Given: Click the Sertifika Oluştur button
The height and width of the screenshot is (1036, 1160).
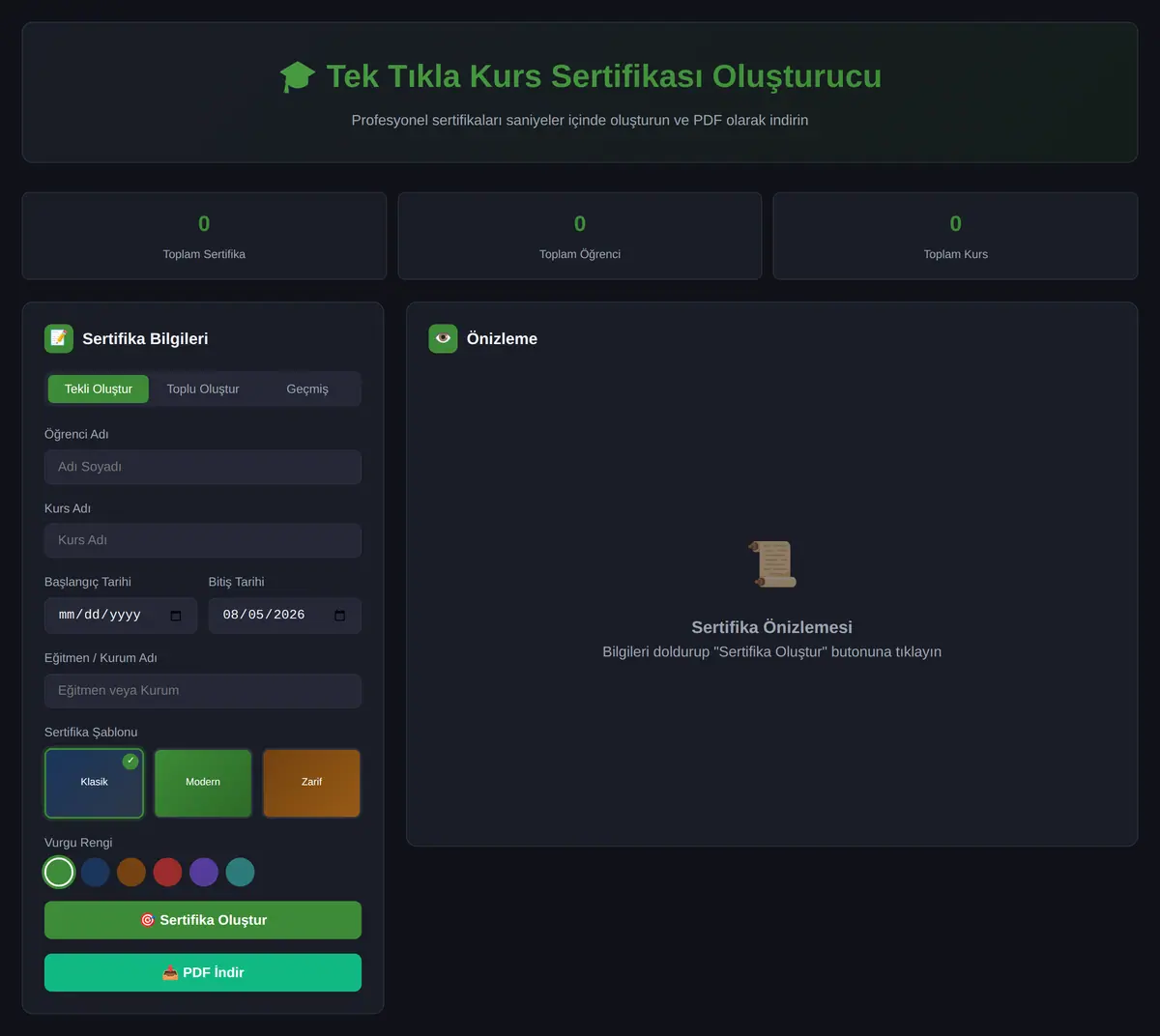Looking at the screenshot, I should point(203,920).
